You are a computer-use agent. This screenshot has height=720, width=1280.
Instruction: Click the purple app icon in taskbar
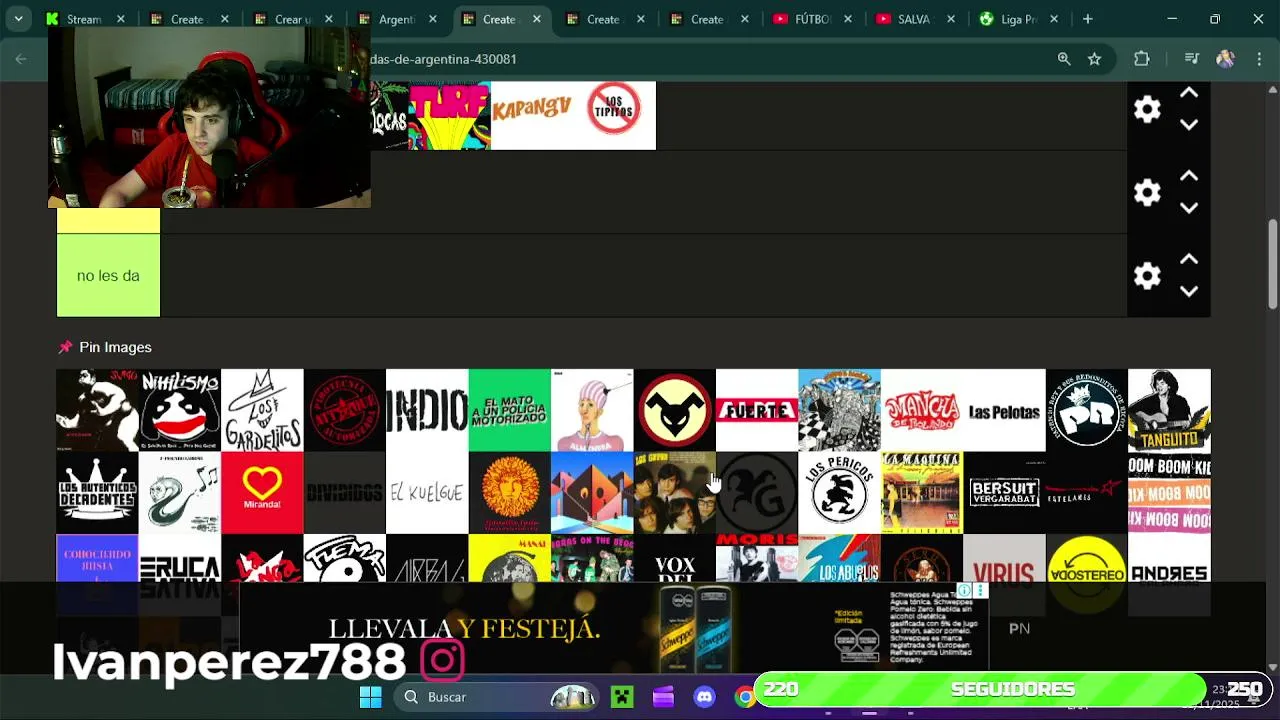click(x=663, y=697)
